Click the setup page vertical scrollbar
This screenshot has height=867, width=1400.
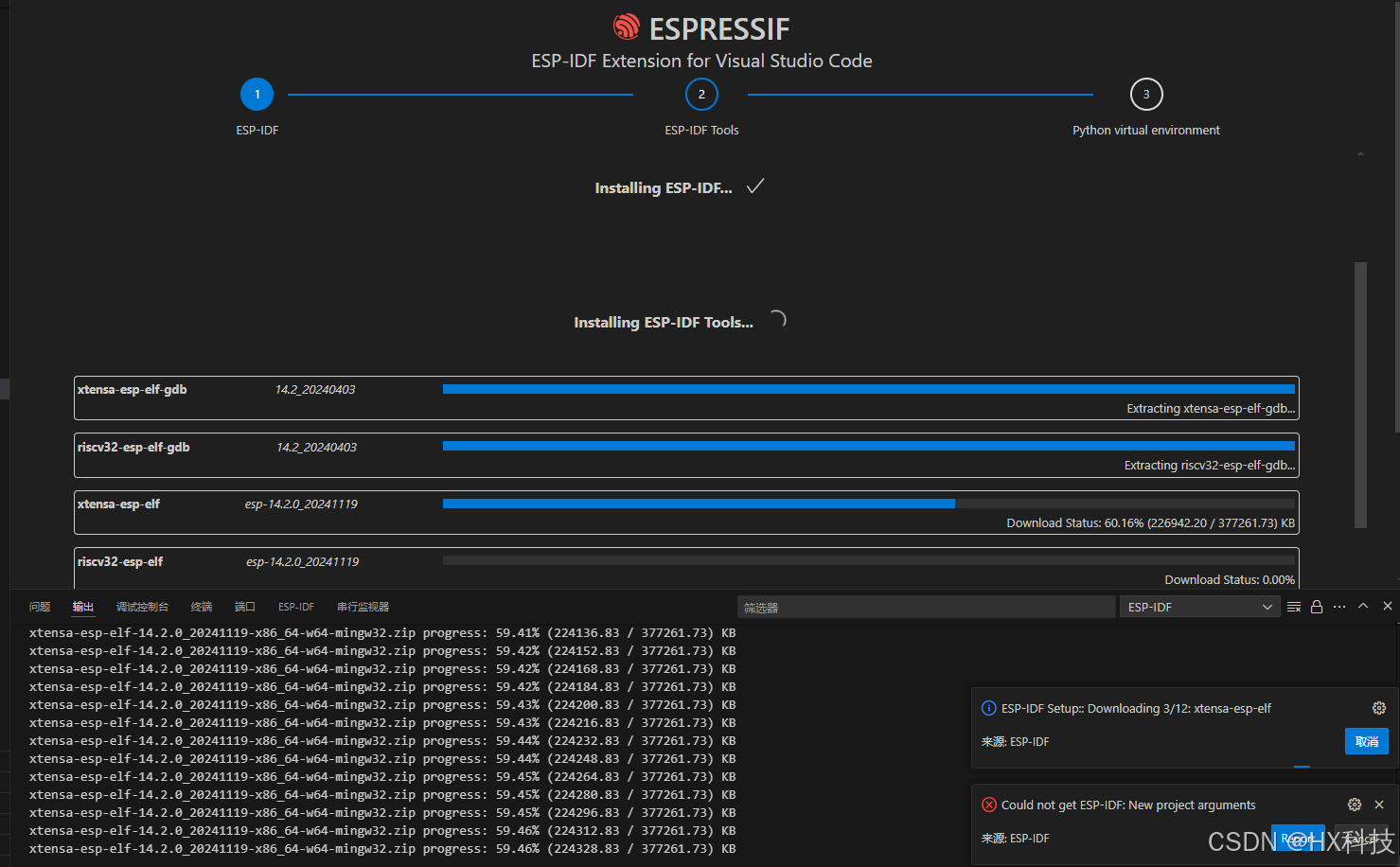pos(1360,395)
